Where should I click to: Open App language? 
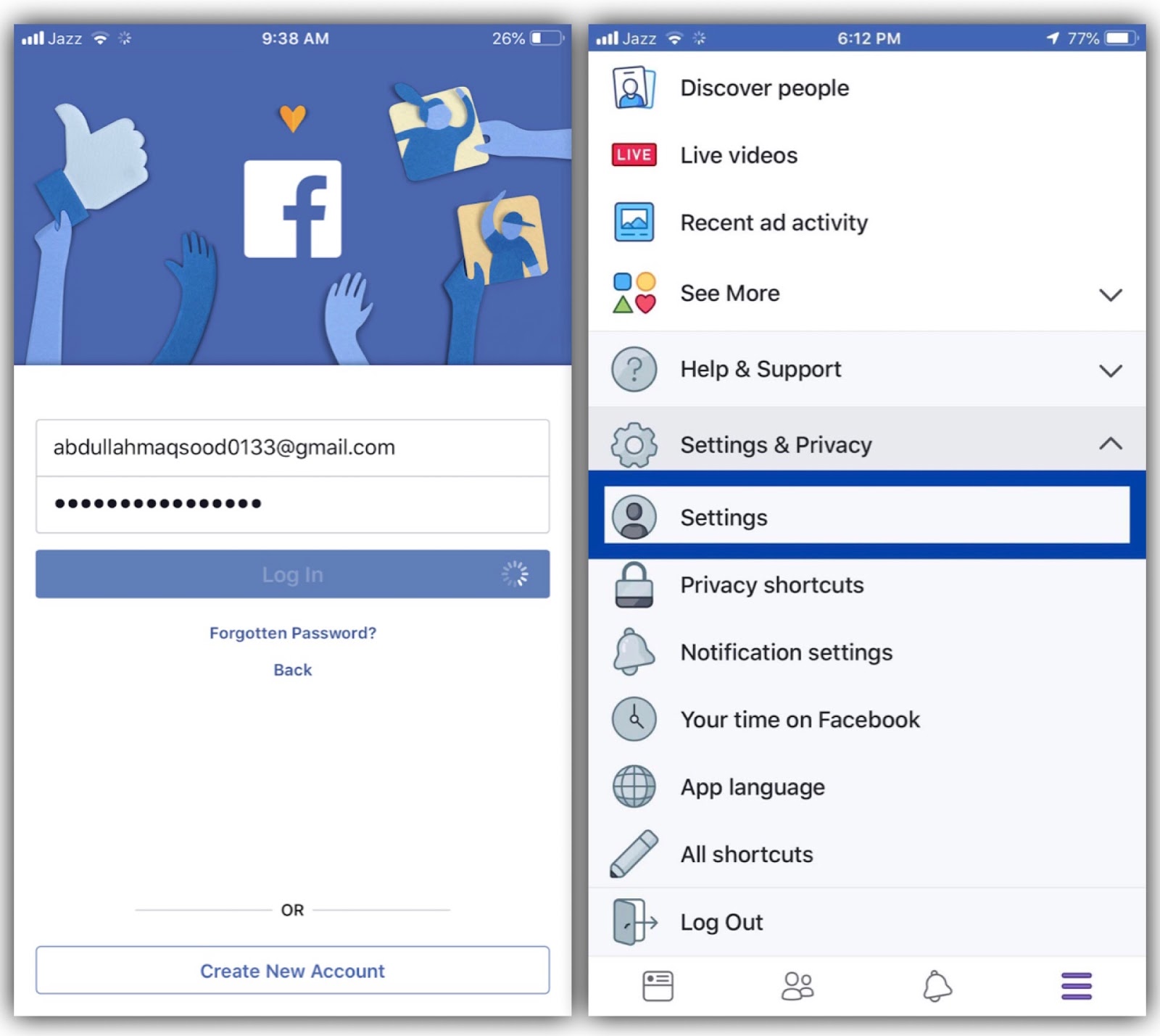pyautogui.click(x=867, y=787)
